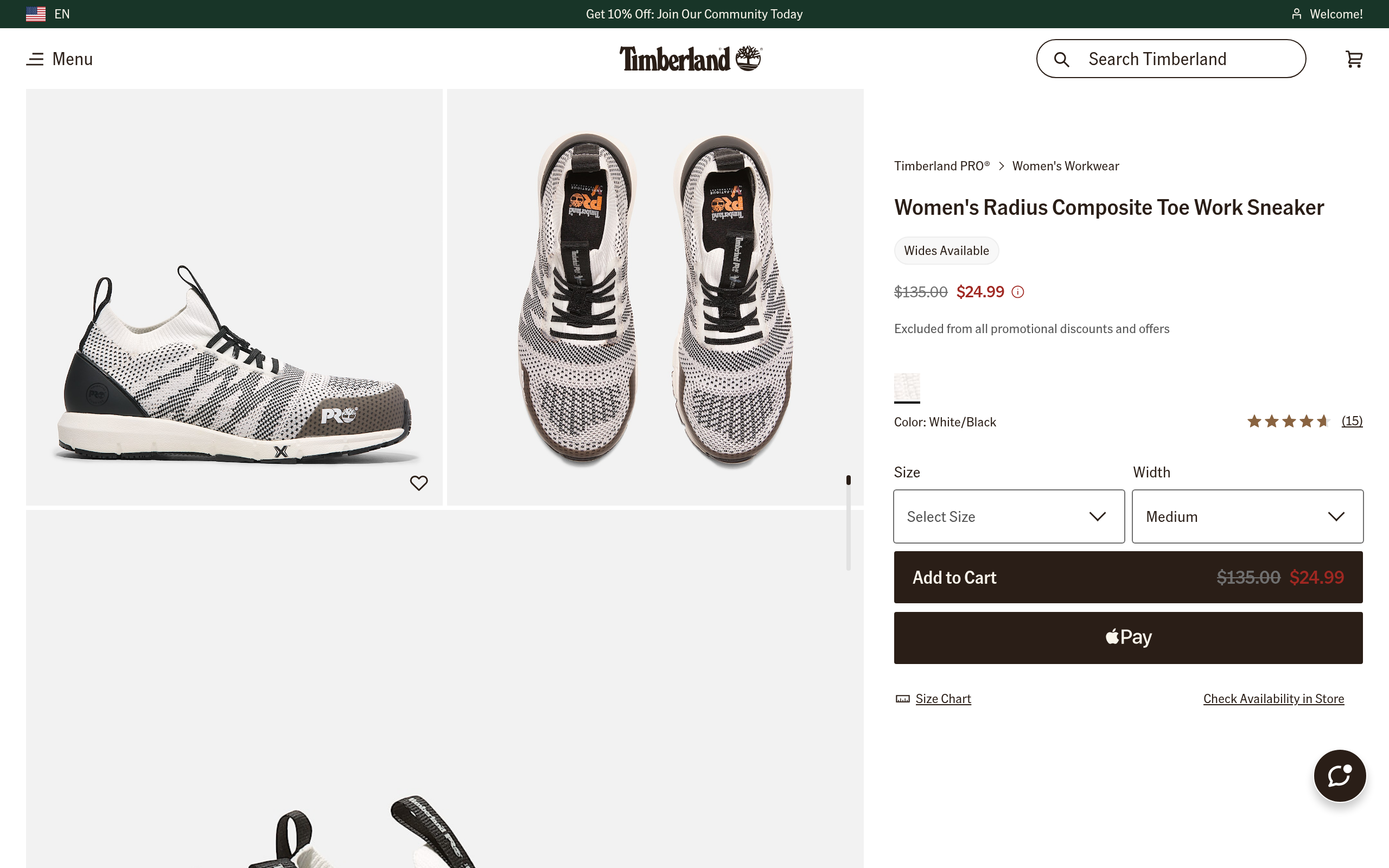Image resolution: width=1389 pixels, height=868 pixels.
Task: Click Check Availability in Store
Action: point(1273,699)
